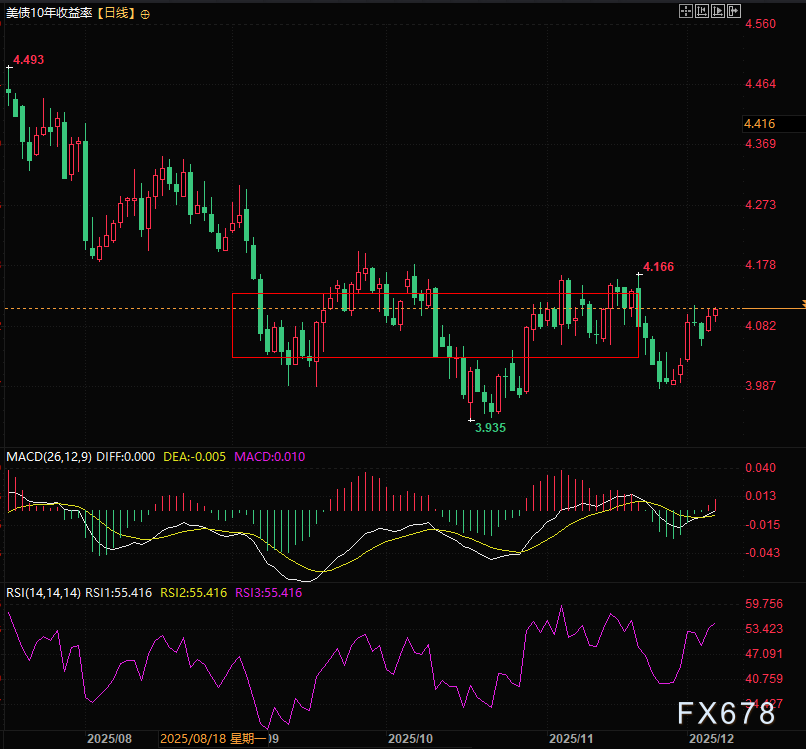Open MACD(26,12,9) indicator settings
The width and height of the screenshot is (806, 749).
[49, 456]
